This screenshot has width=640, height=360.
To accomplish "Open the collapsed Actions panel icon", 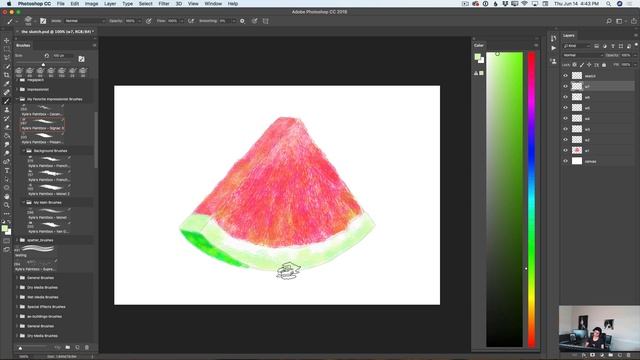I will (553, 48).
